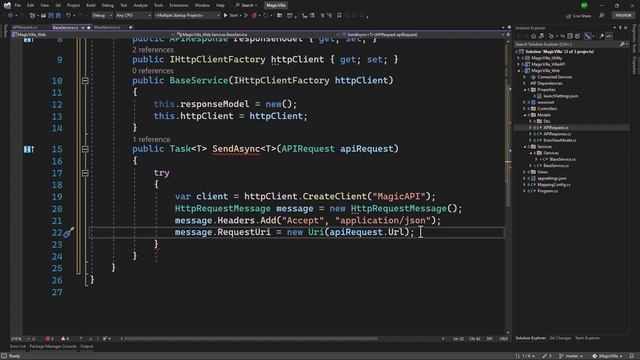Select APIRequest.cs in Solution Explorer
This screenshot has width=640, height=360.
point(556,128)
